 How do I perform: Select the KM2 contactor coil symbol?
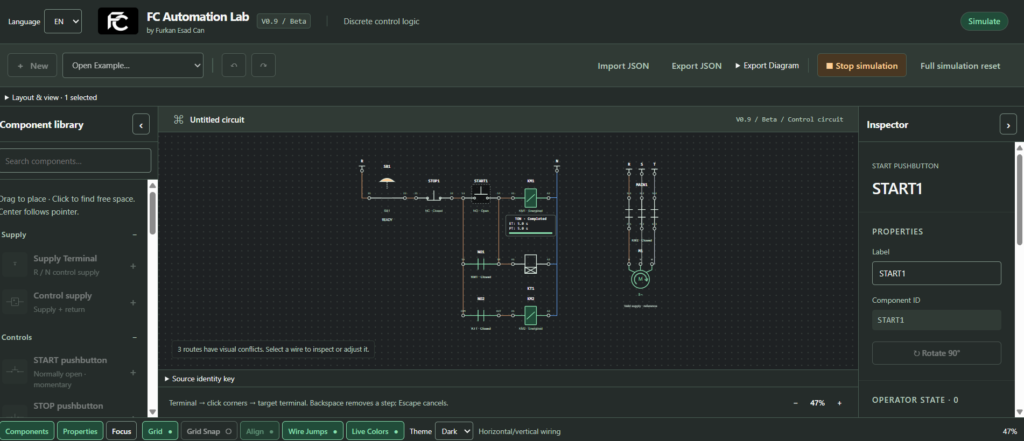[530, 314]
